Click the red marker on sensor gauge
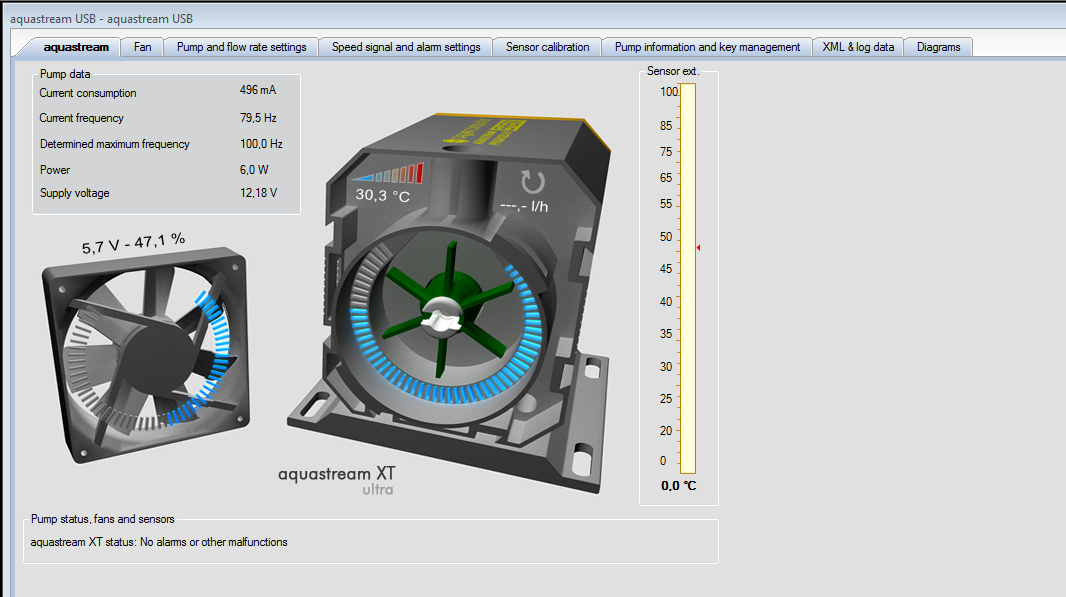This screenshot has width=1066, height=597. (698, 248)
